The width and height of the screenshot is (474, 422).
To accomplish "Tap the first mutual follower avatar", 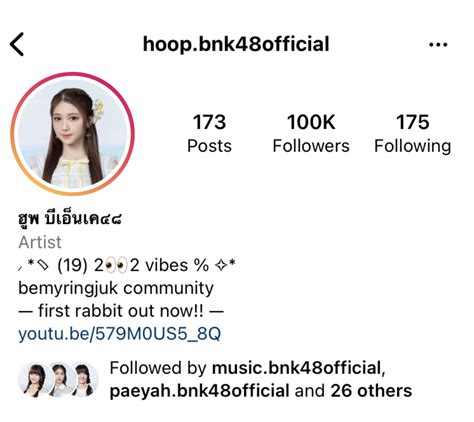I will coord(33,380).
